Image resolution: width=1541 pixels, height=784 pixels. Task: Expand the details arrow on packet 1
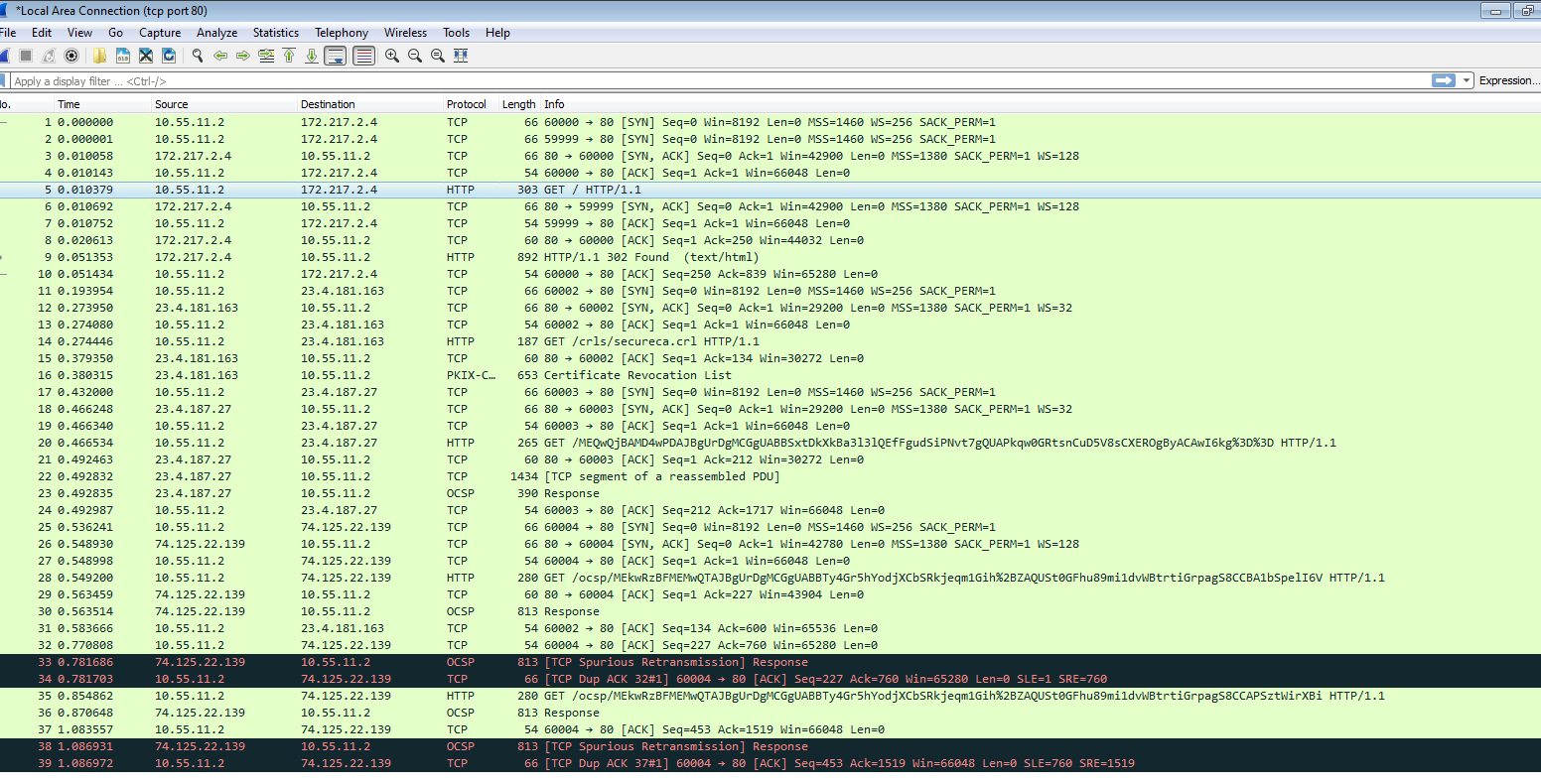tap(4, 122)
